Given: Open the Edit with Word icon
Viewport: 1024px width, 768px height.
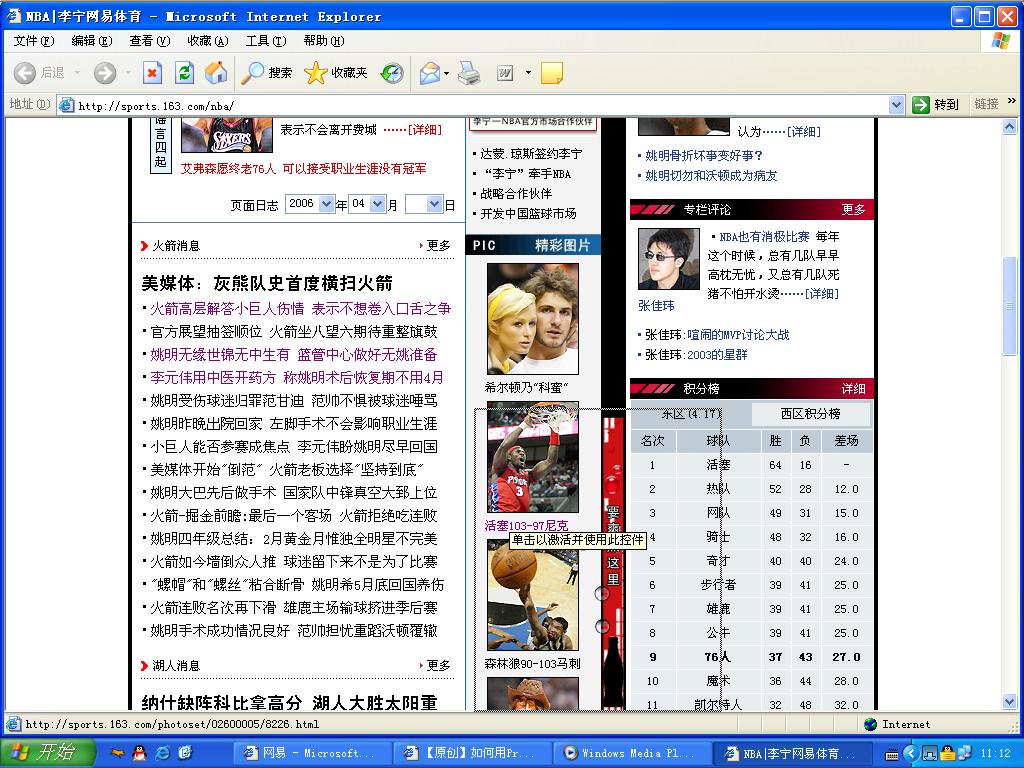Looking at the screenshot, I should point(505,72).
